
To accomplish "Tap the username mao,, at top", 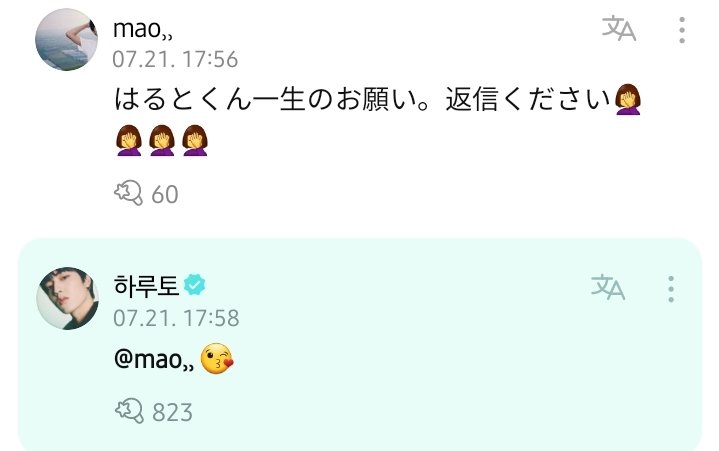I will tap(143, 29).
